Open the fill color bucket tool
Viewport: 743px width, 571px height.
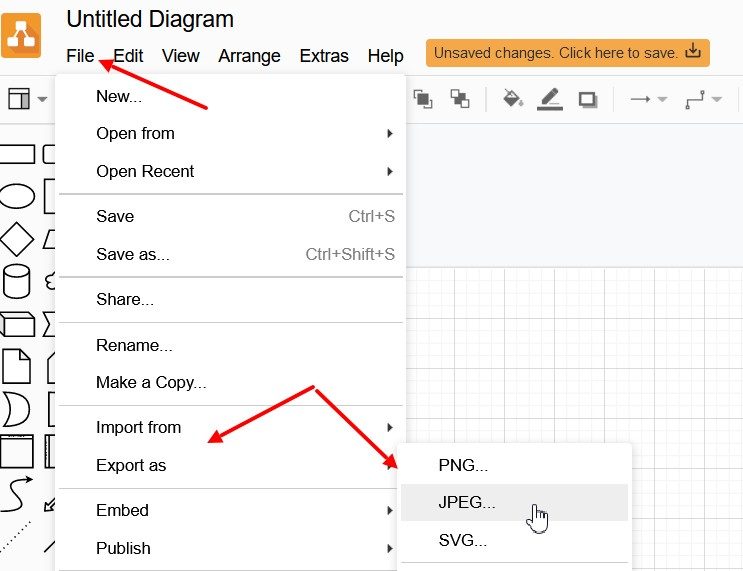[x=513, y=98]
